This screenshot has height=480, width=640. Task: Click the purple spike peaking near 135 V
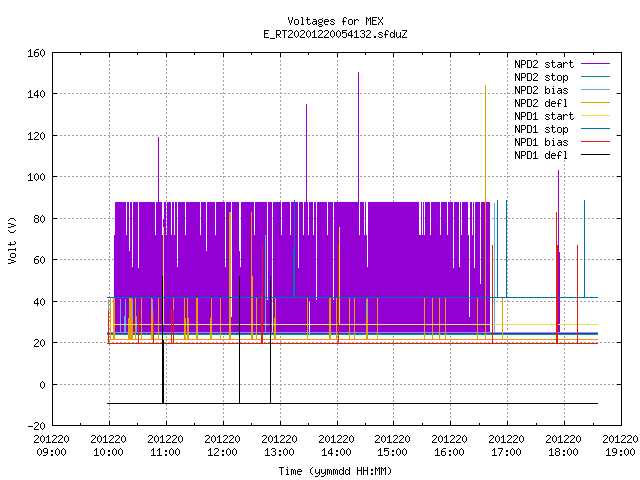pyautogui.click(x=307, y=153)
